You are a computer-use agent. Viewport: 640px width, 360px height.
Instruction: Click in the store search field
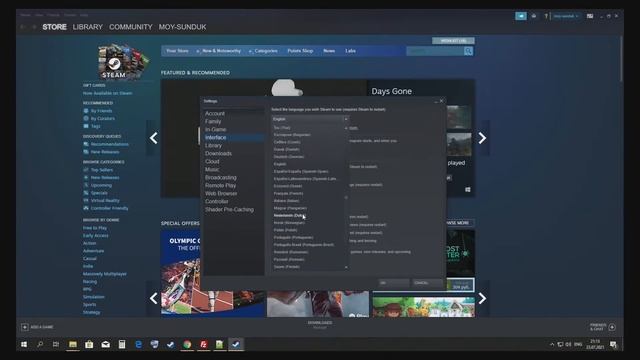(x=435, y=51)
